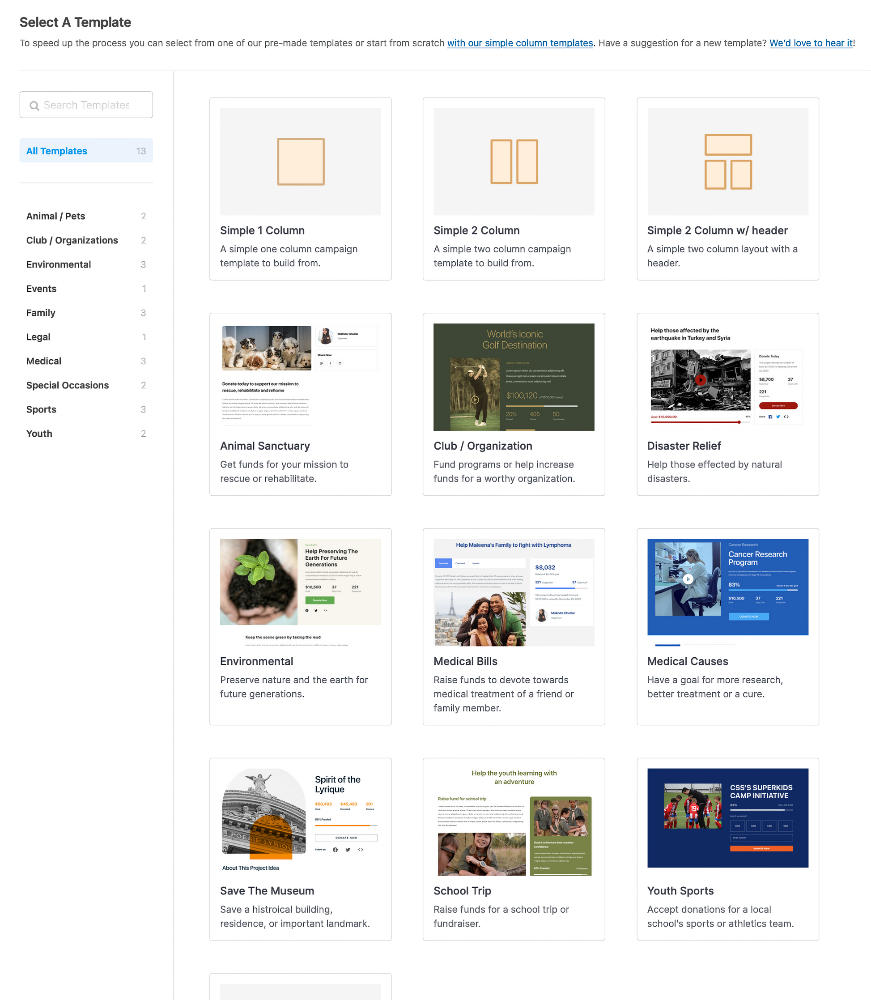Click the Medical Causes title
Image resolution: width=871 pixels, height=1000 pixels.
687,661
